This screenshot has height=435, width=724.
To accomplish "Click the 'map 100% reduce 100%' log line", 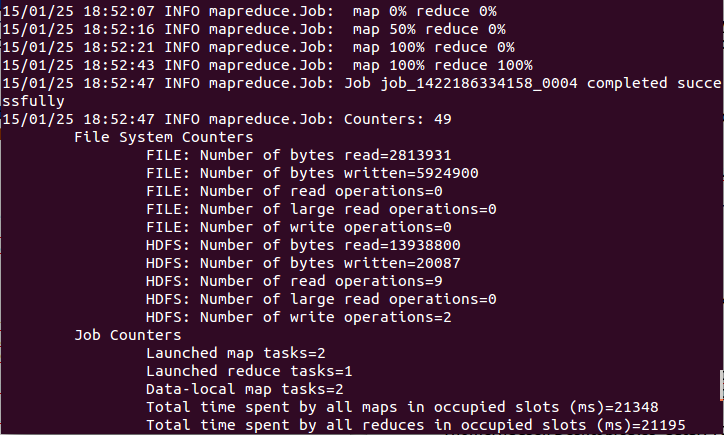I will pyautogui.click(x=267, y=65).
